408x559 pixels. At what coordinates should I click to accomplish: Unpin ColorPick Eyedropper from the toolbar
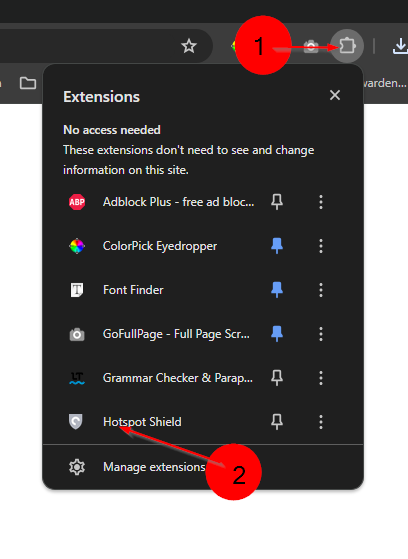coord(277,246)
